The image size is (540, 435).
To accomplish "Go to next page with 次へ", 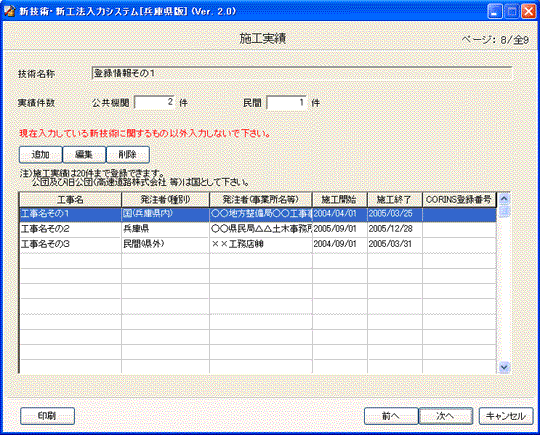I will point(446,416).
